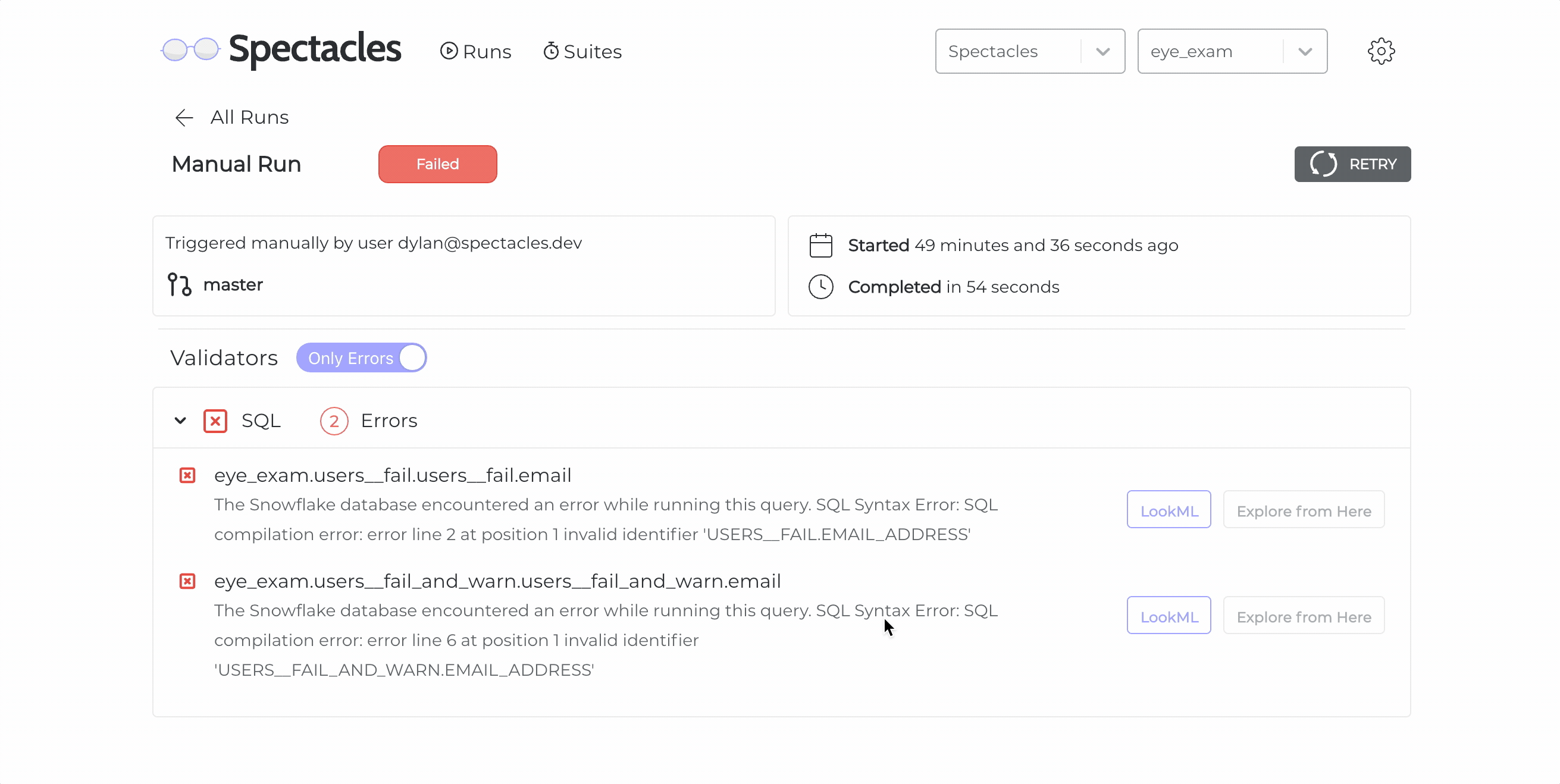The width and height of the screenshot is (1560, 784).
Task: Click the calendar icon beside Started
Action: [x=820, y=245]
